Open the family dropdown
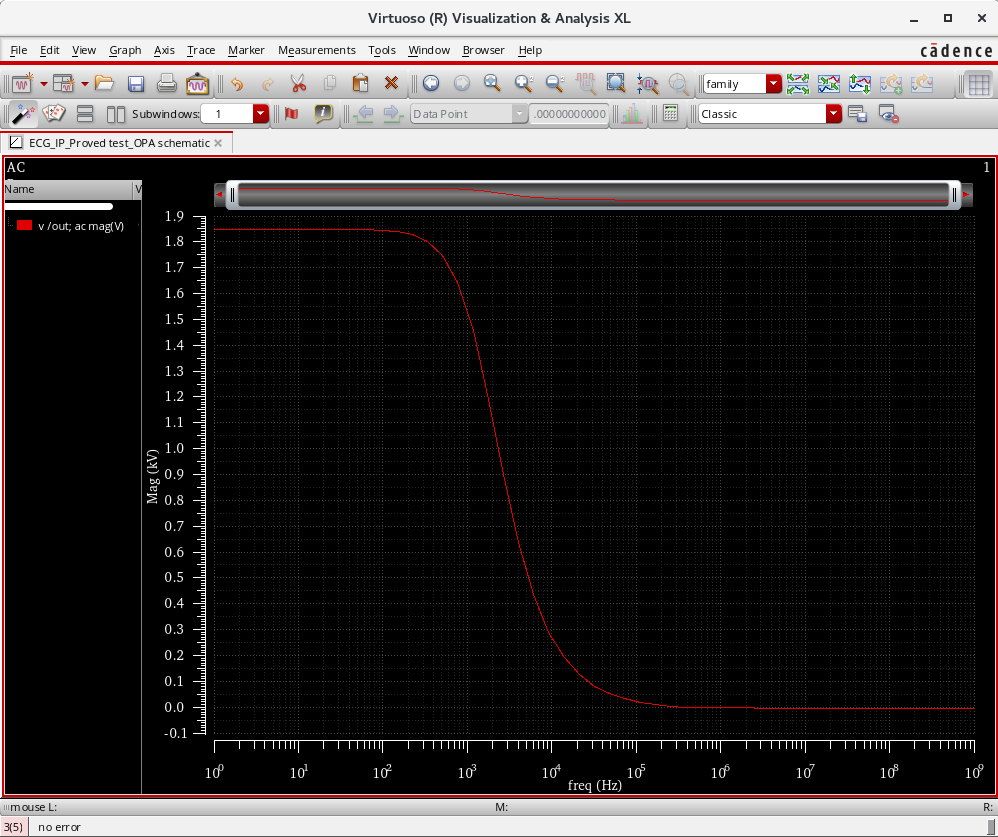998x837 pixels. pos(773,83)
